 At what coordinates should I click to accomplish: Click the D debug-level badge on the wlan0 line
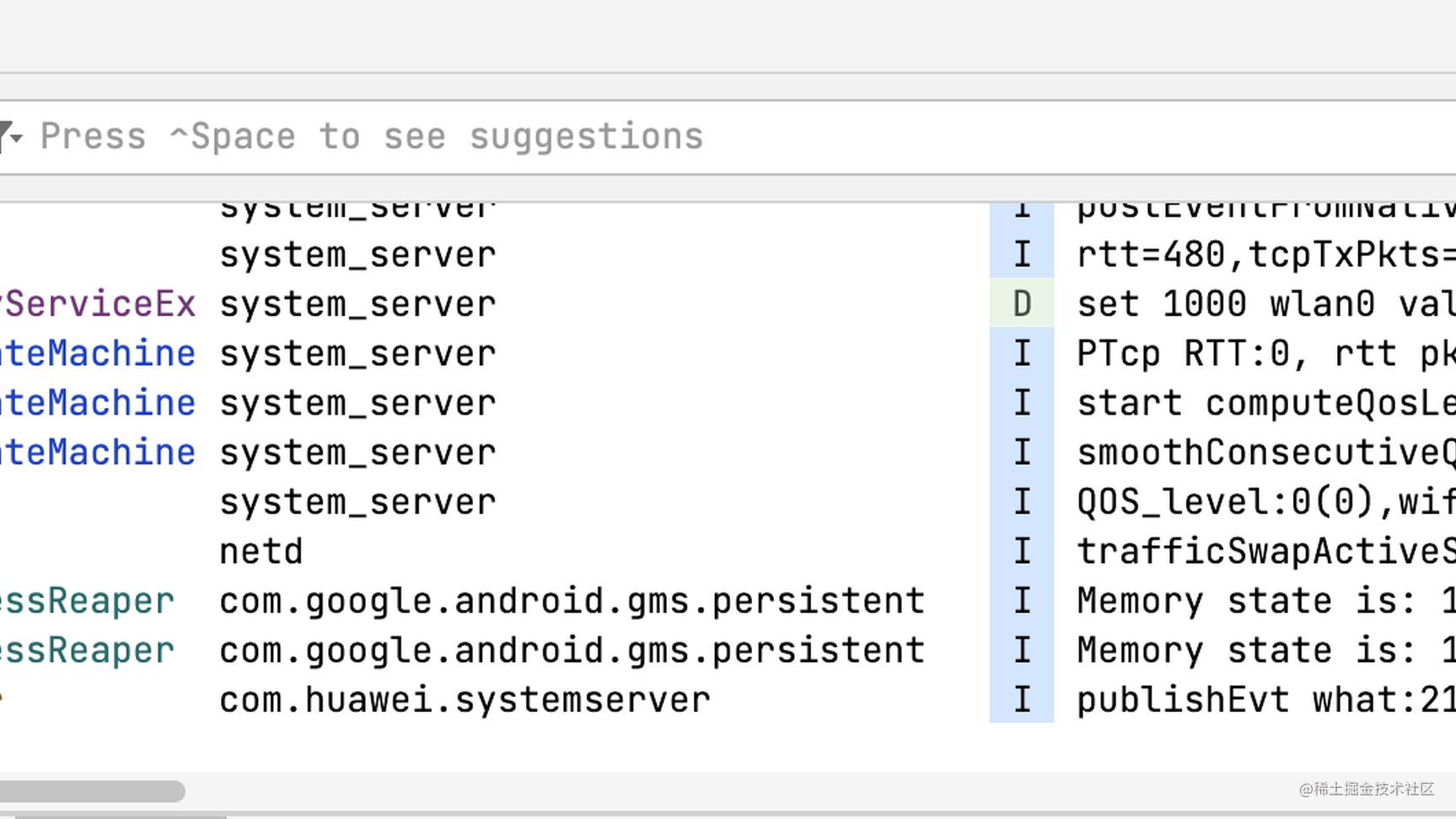pos(1021,303)
